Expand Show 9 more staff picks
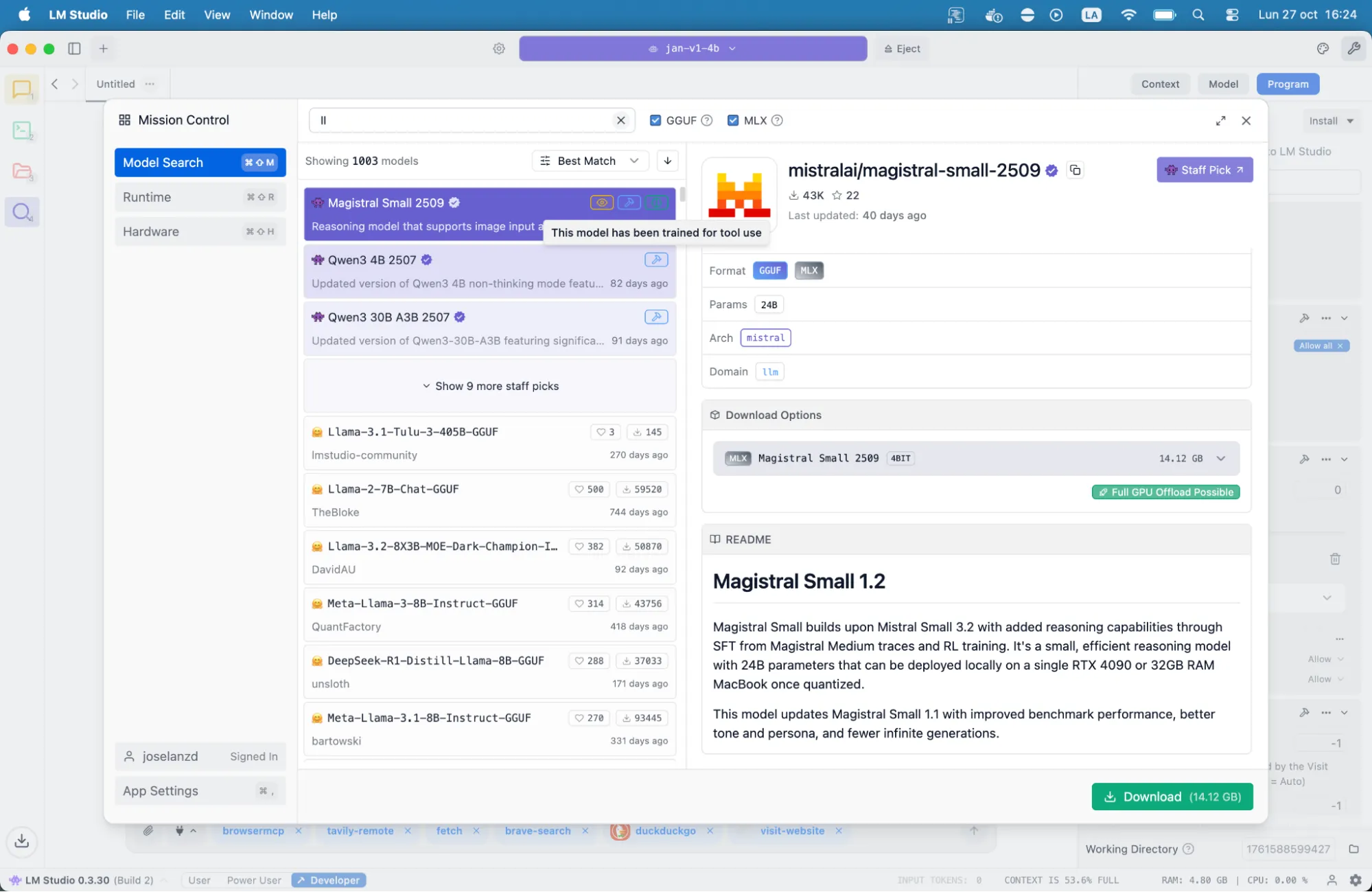This screenshot has width=1372, height=892. pos(490,386)
